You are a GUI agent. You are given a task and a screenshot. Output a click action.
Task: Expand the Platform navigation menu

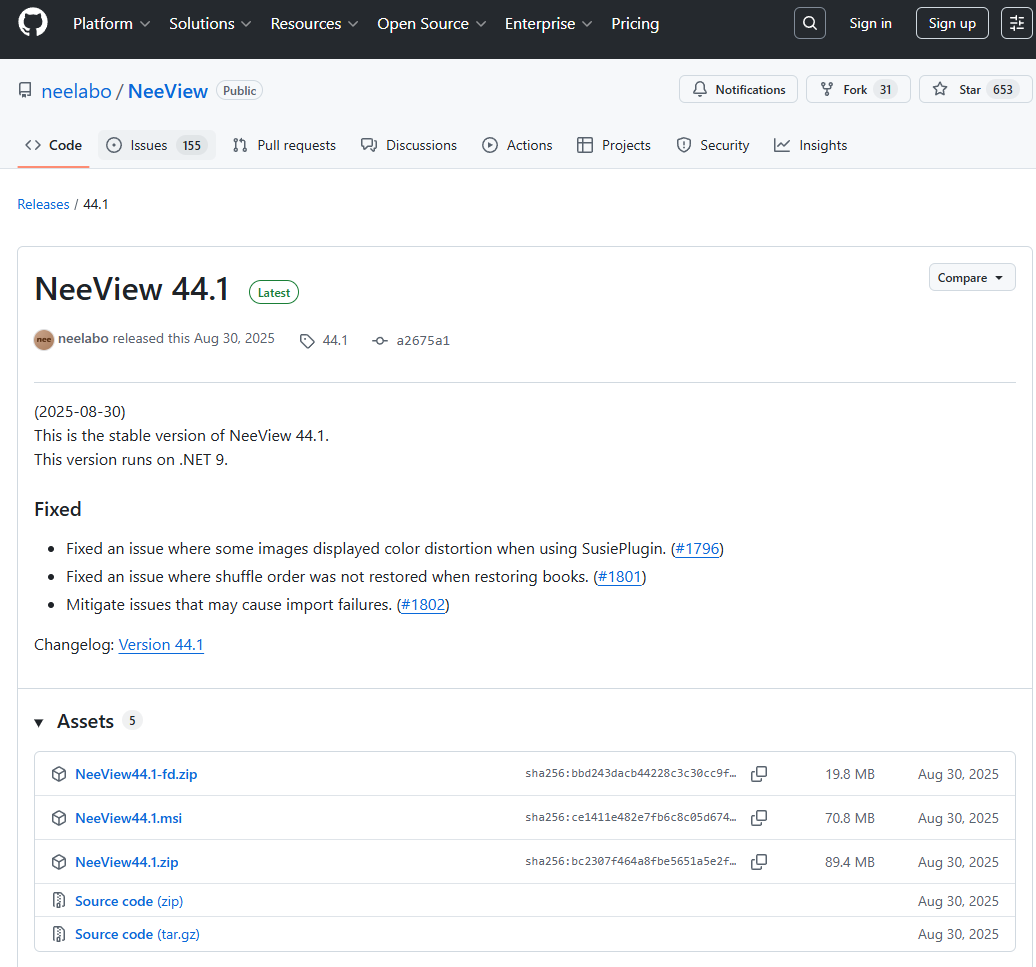coord(111,23)
